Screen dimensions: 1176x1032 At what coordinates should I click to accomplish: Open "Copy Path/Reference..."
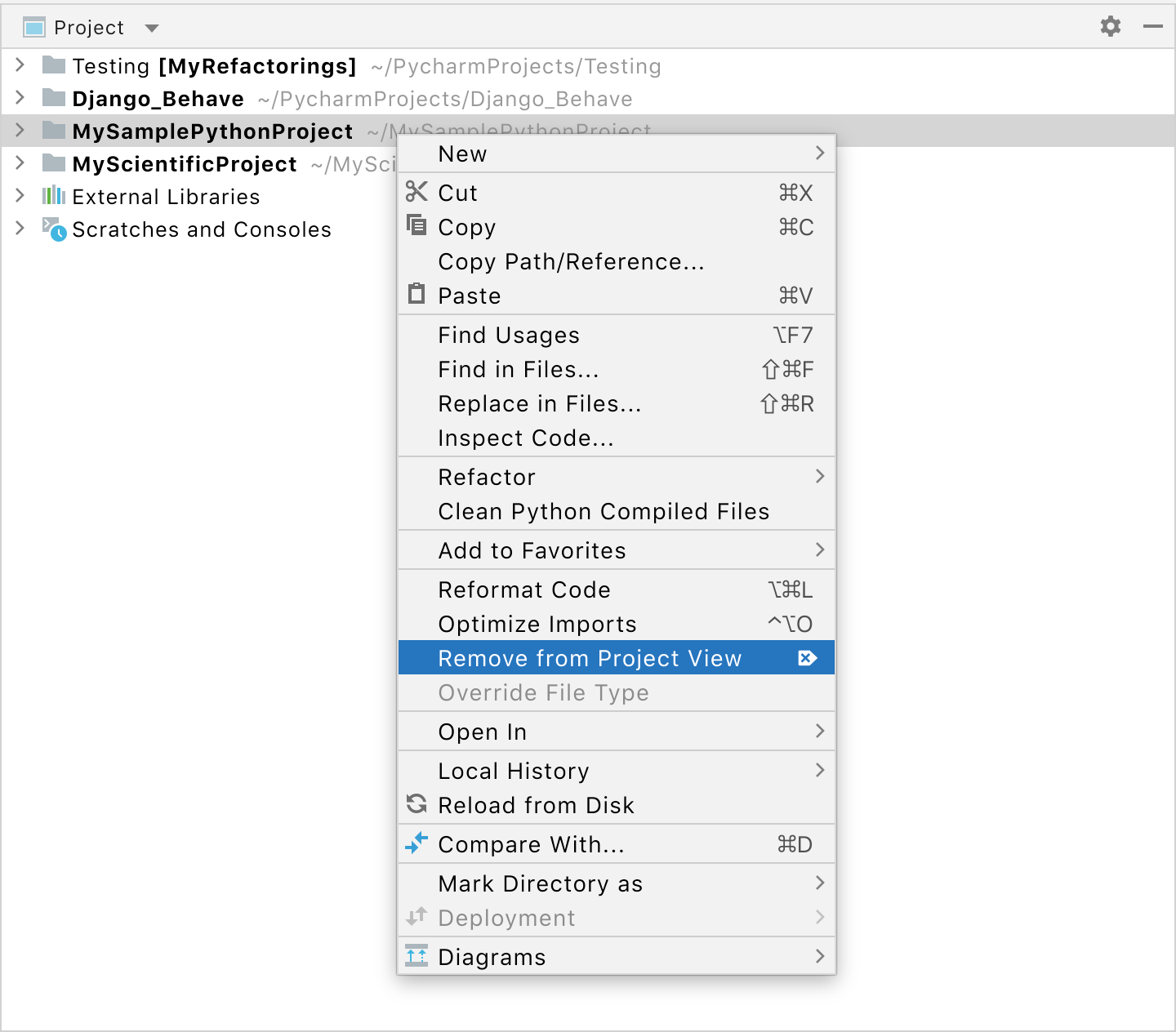(x=571, y=261)
